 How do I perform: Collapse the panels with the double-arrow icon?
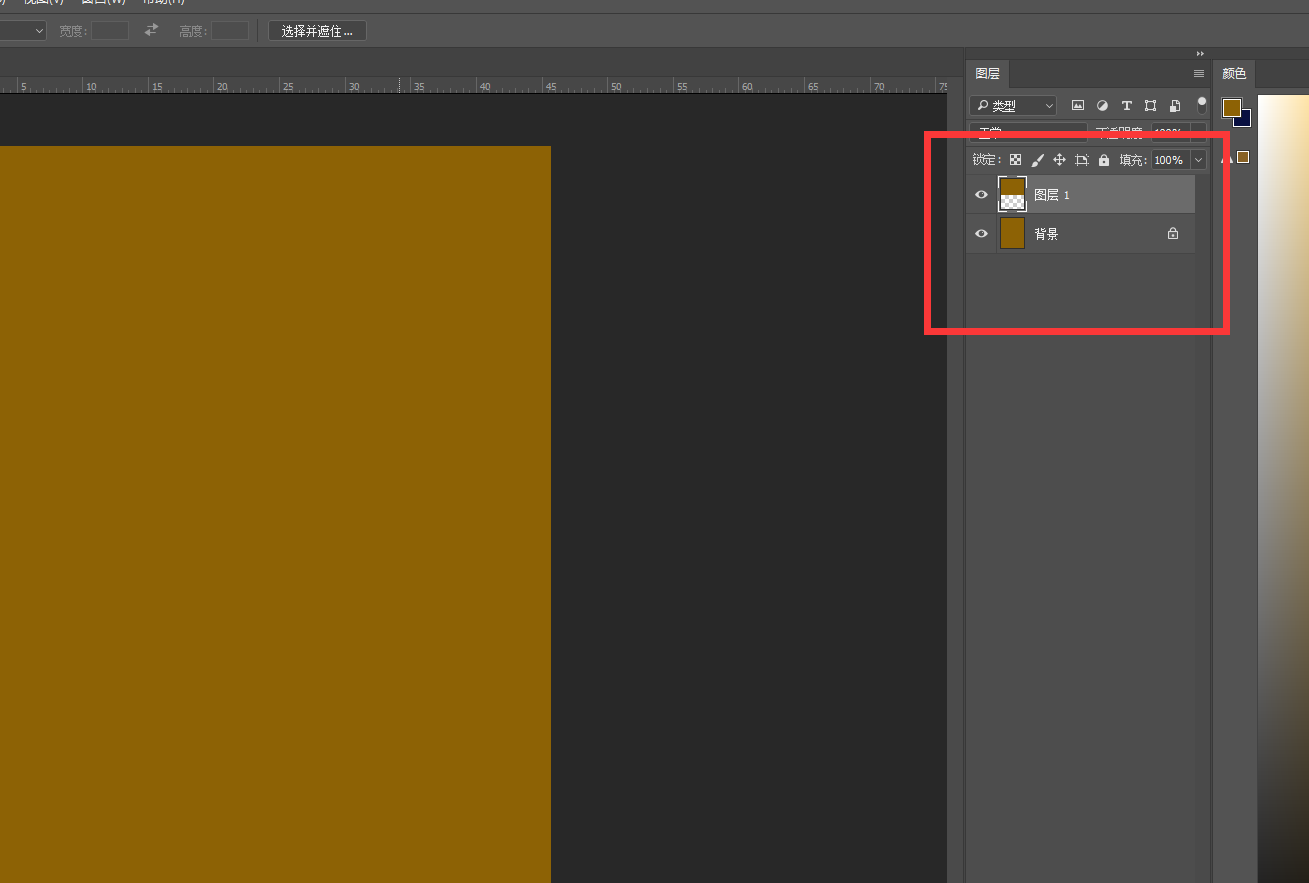(x=1200, y=53)
